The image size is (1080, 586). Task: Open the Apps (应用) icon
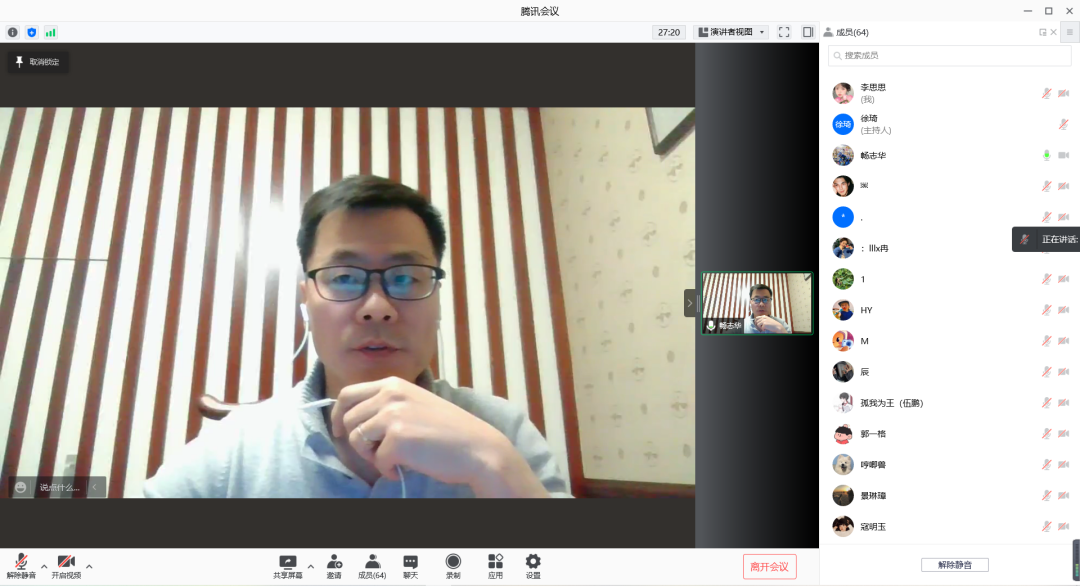pyautogui.click(x=495, y=563)
